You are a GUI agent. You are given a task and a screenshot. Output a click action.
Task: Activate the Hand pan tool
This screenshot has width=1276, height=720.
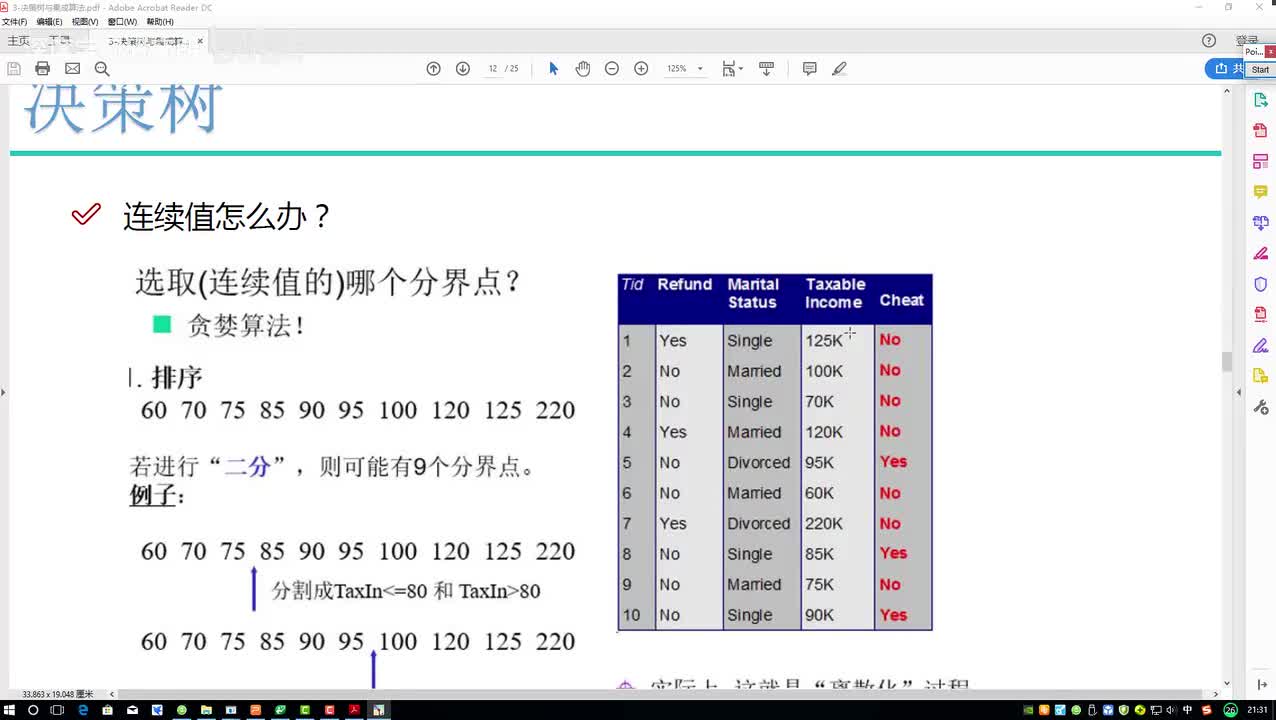coord(583,69)
